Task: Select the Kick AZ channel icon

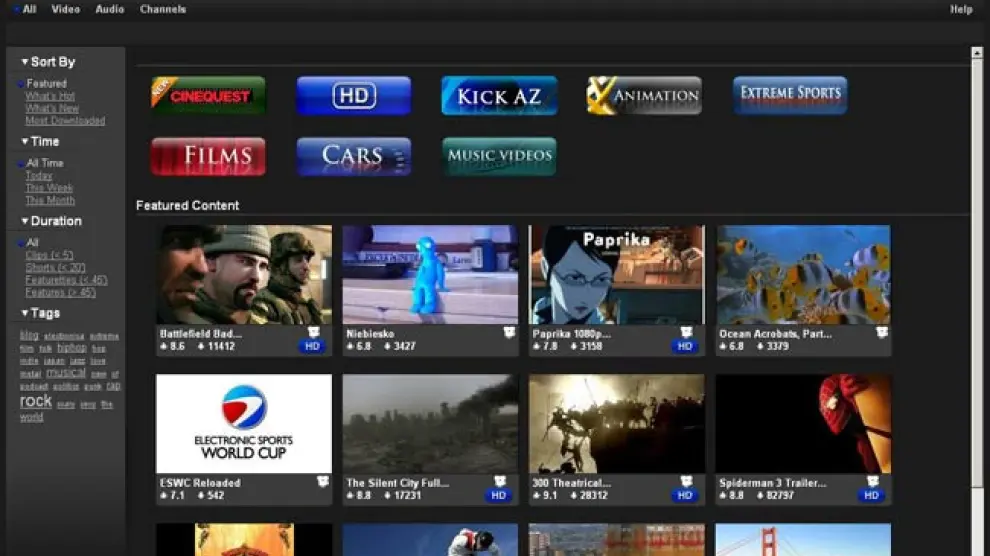Action: (498, 96)
